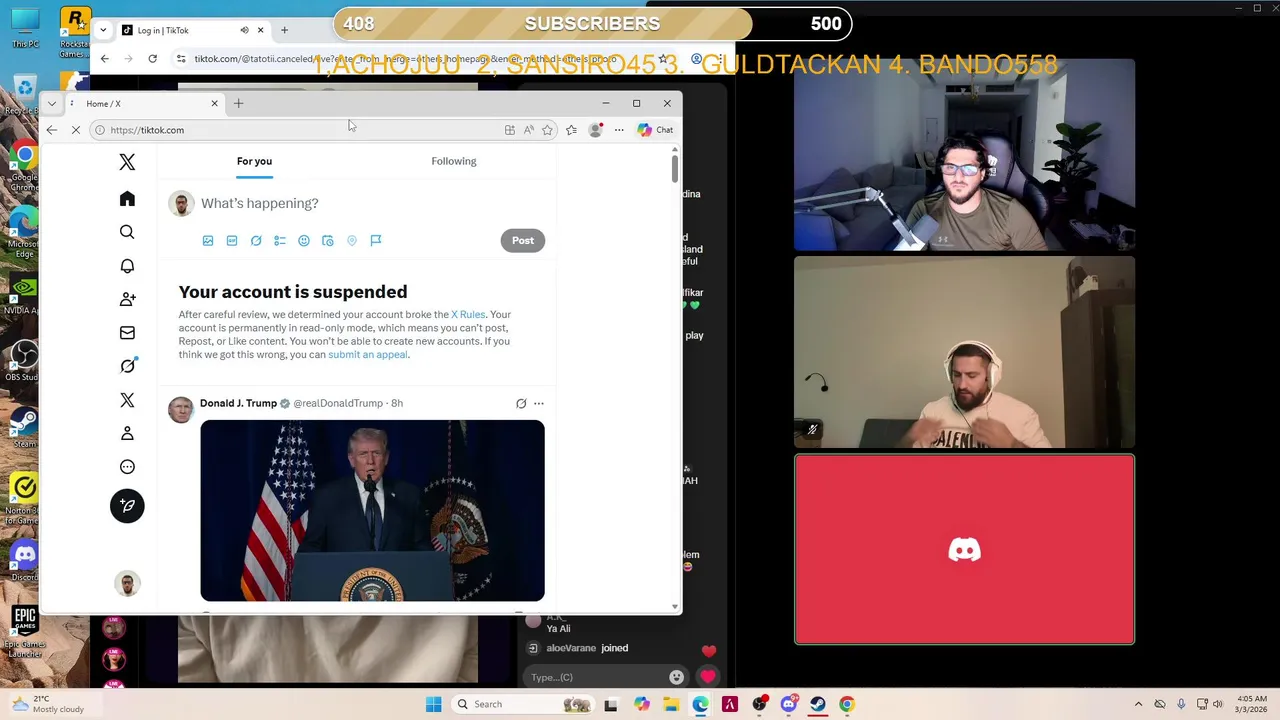Screen dimensions: 1280x720
Task: Add media image icon in composer
Action: pyautogui.click(x=208, y=241)
